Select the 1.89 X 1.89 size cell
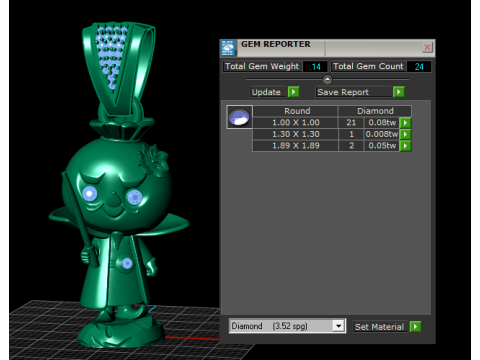This screenshot has height=360, width=480. click(x=295, y=146)
